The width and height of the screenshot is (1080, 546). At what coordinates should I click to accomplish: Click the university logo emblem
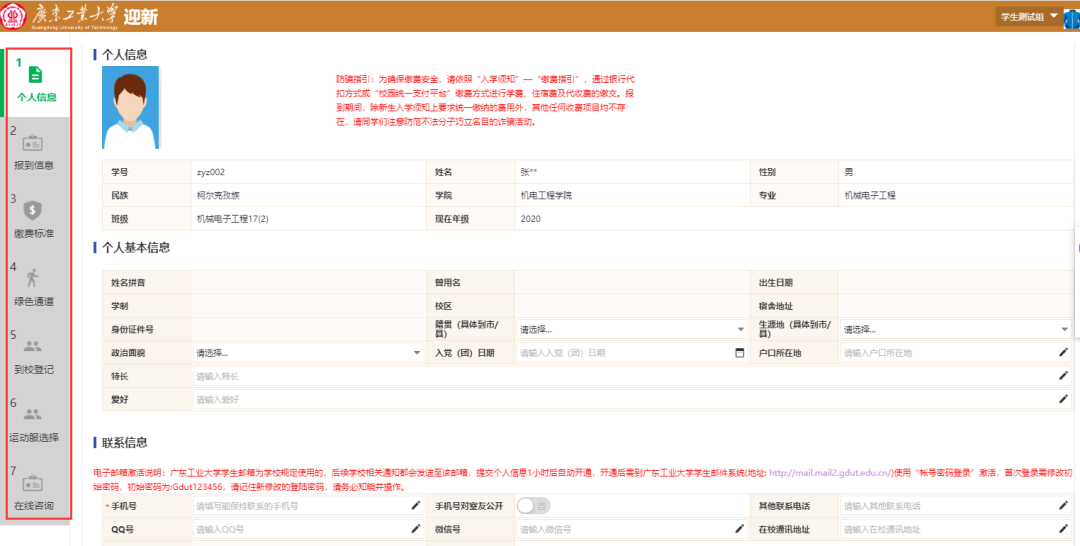pos(14,16)
